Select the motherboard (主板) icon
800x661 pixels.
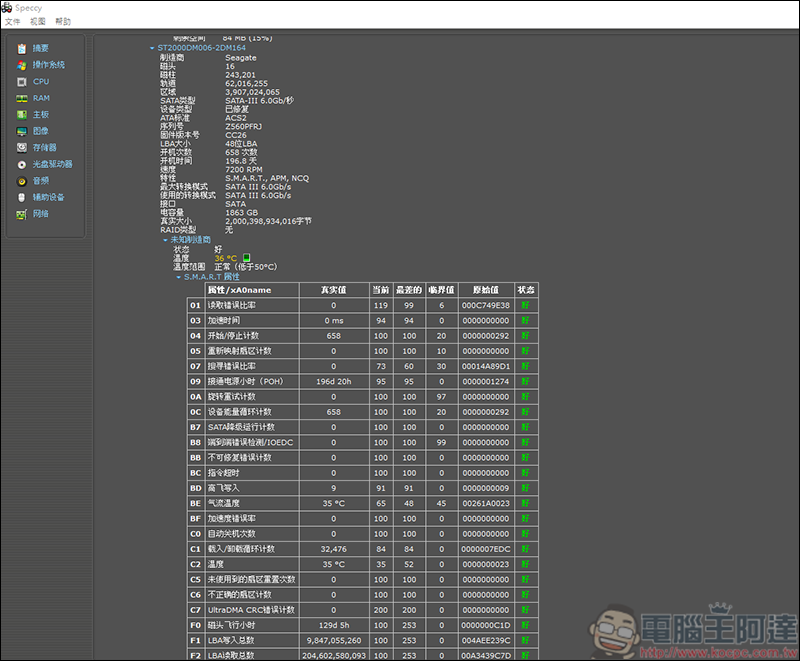coord(22,115)
